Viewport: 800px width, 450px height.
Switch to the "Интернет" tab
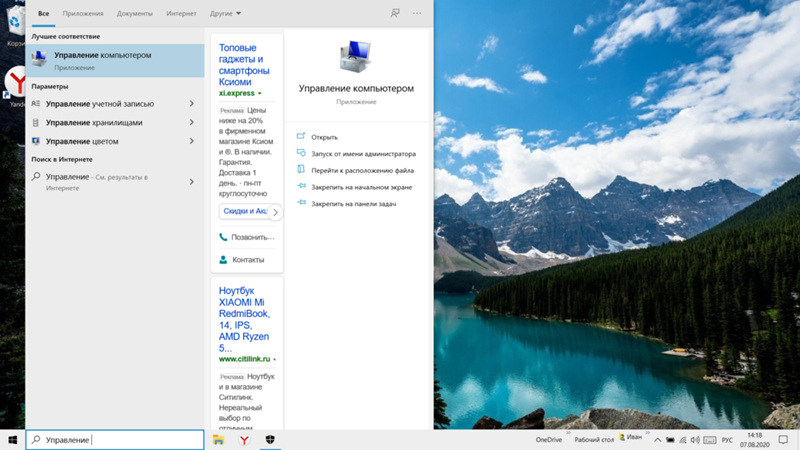[x=181, y=13]
